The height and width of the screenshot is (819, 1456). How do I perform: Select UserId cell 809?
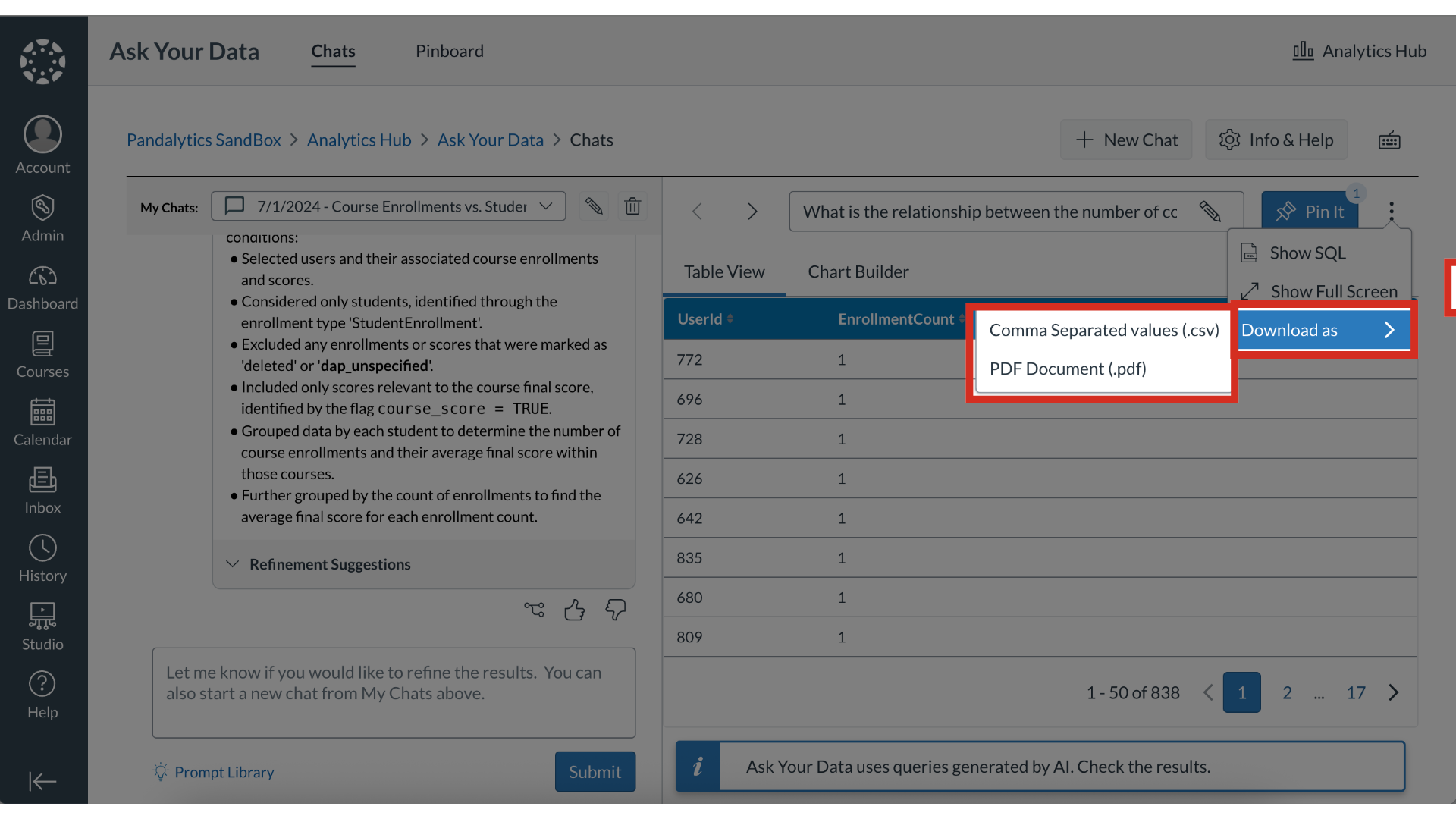point(689,637)
